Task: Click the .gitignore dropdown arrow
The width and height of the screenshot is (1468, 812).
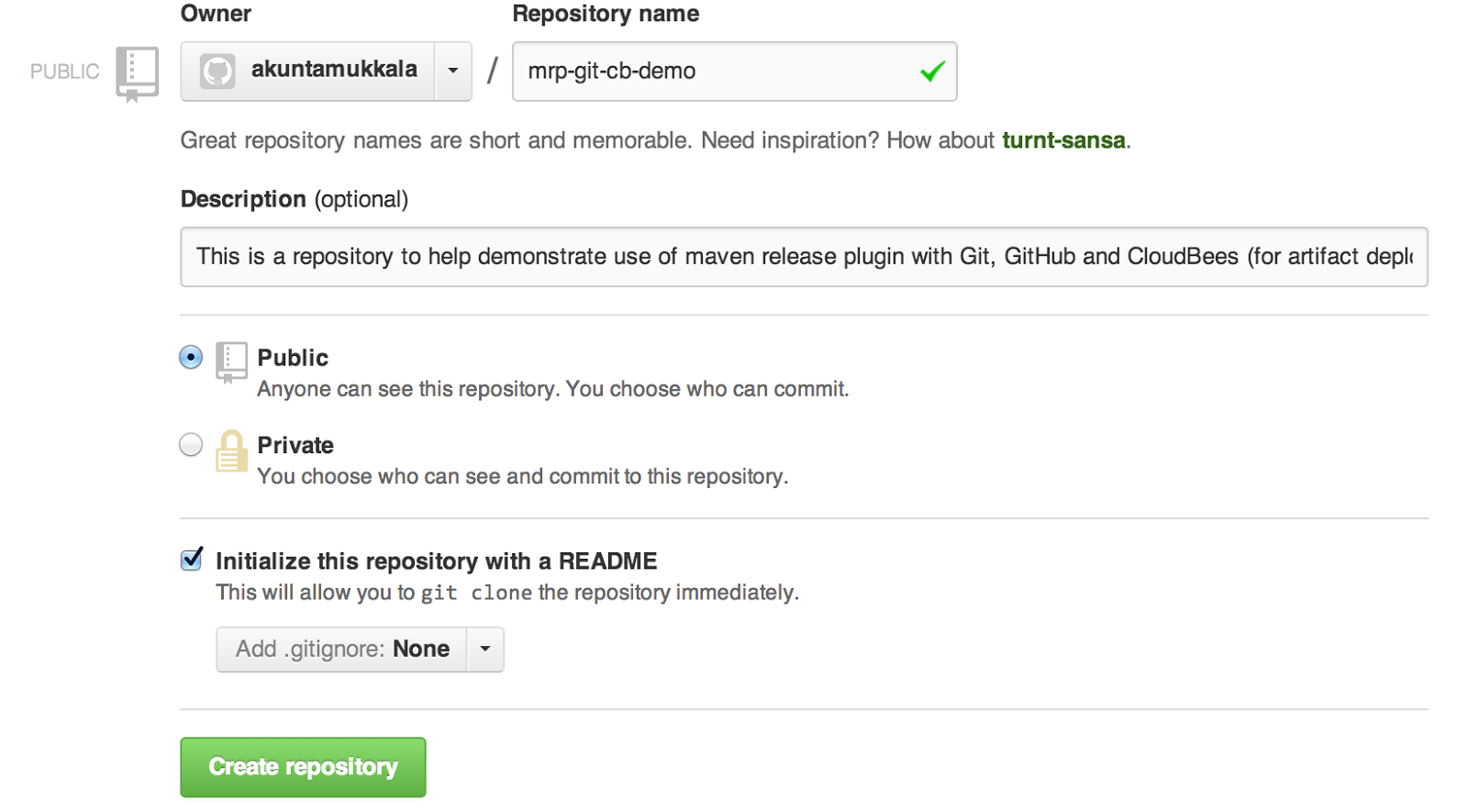Action: tap(485, 650)
